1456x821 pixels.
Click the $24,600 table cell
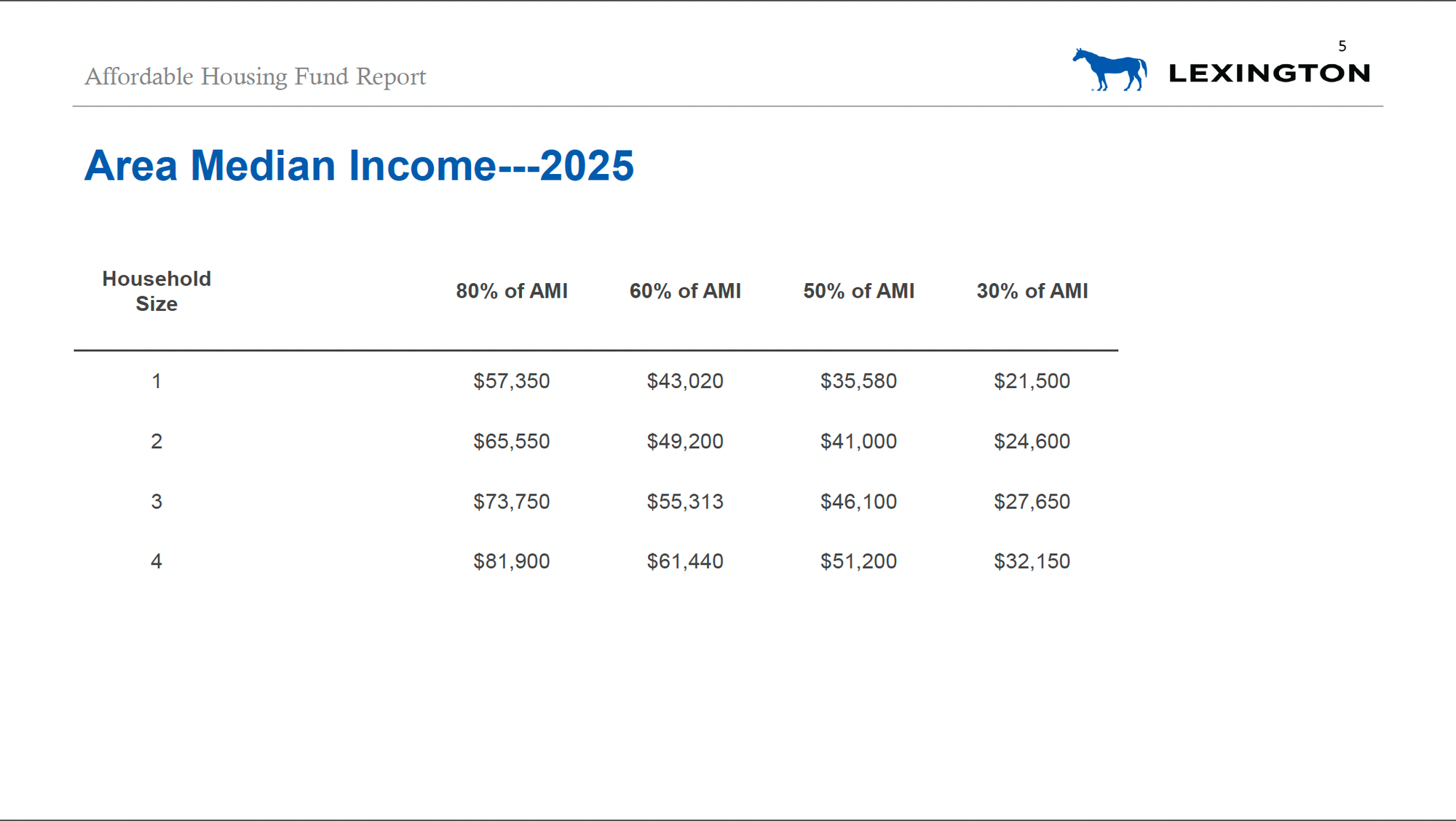pos(1032,441)
